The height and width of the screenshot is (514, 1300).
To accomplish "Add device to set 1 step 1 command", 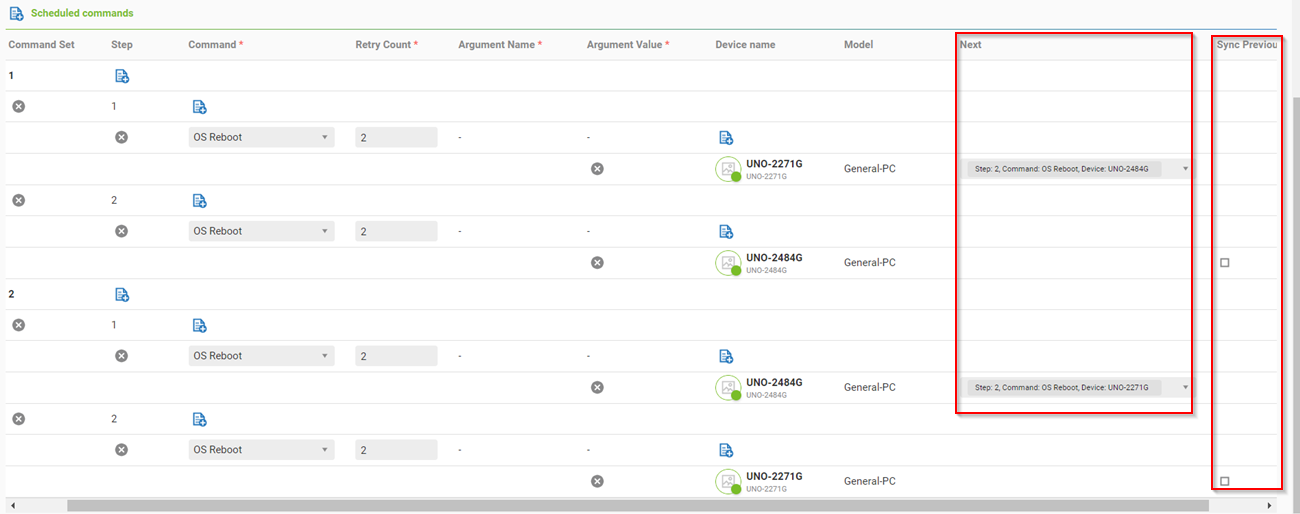I will tap(726, 138).
